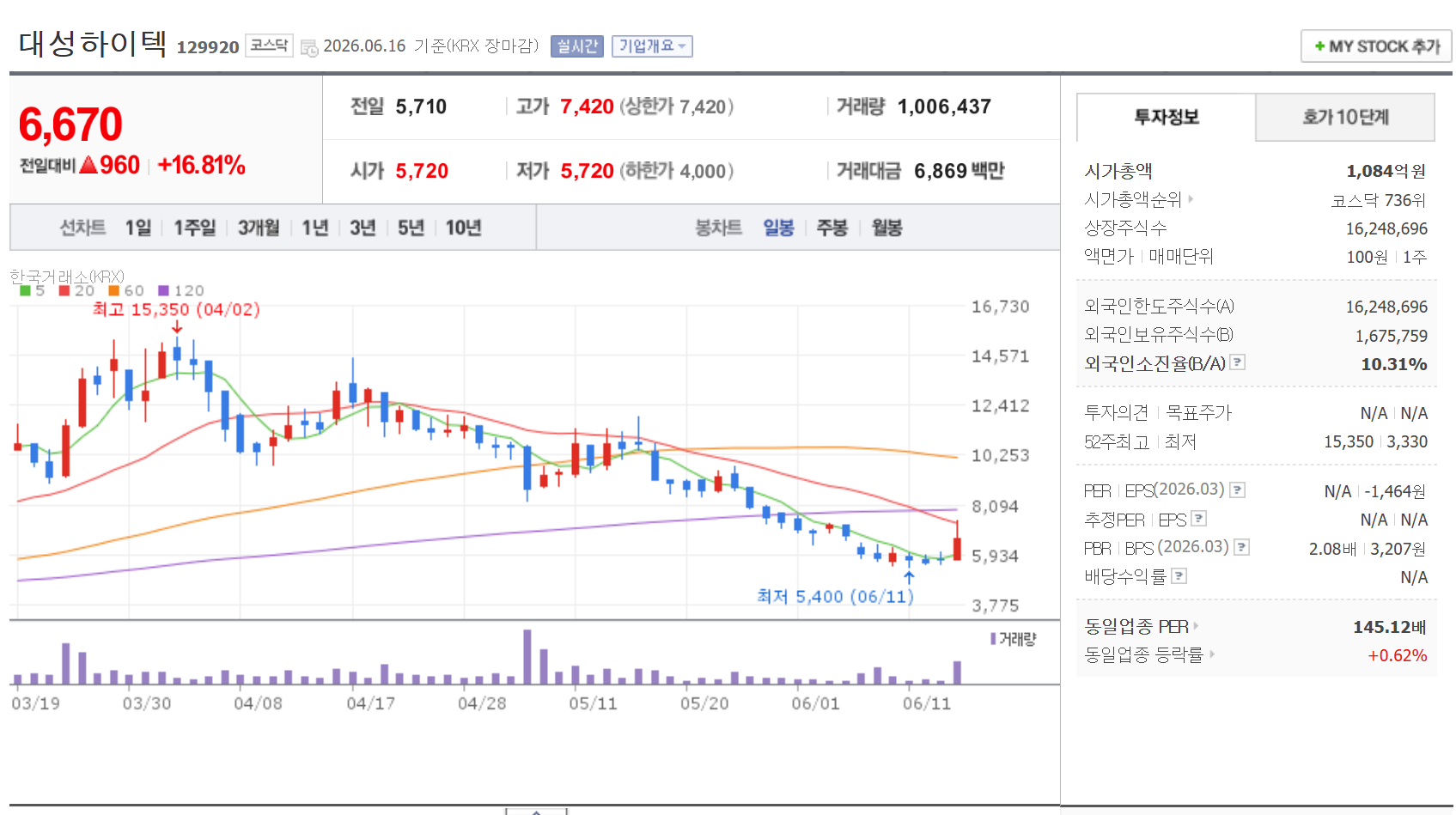Open help icon for 배당수익률
The height and width of the screenshot is (815, 1456).
pyautogui.click(x=1179, y=576)
